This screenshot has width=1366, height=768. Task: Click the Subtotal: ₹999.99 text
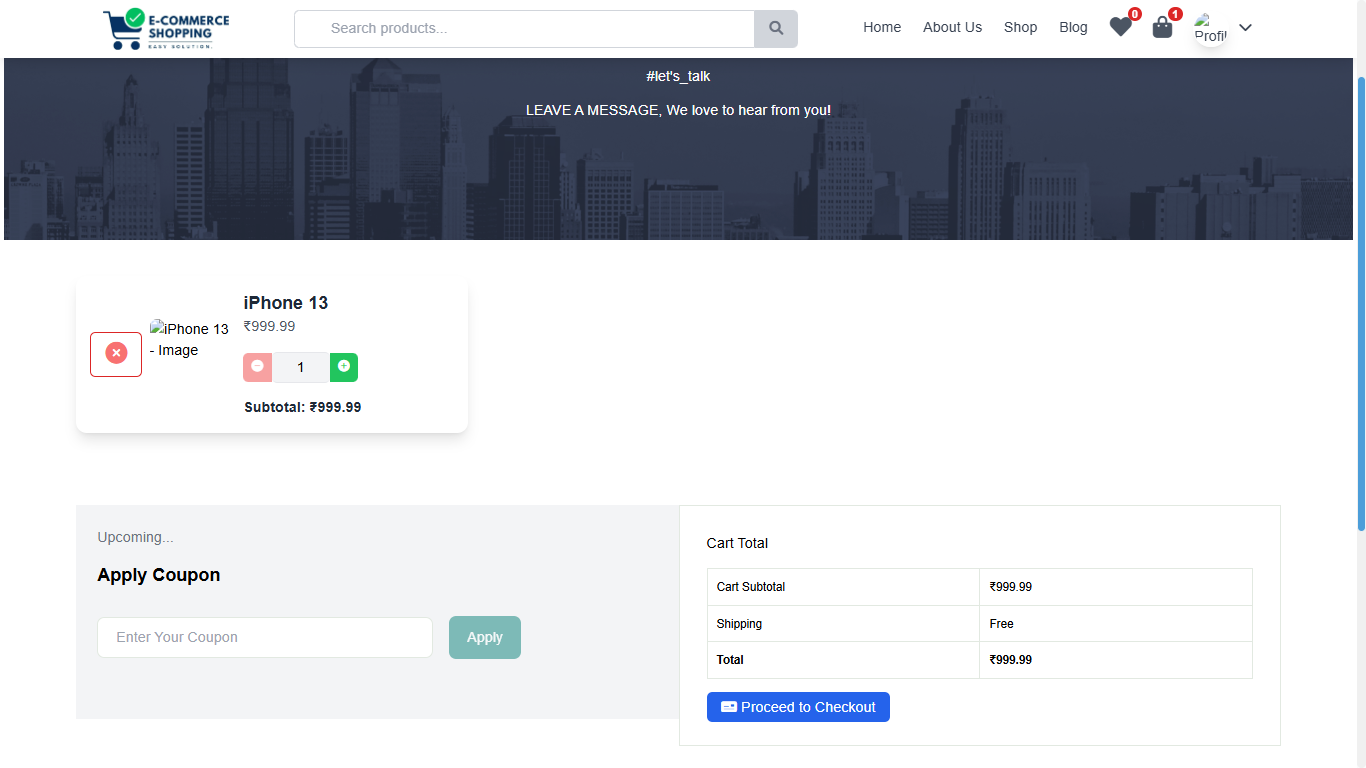(x=303, y=407)
